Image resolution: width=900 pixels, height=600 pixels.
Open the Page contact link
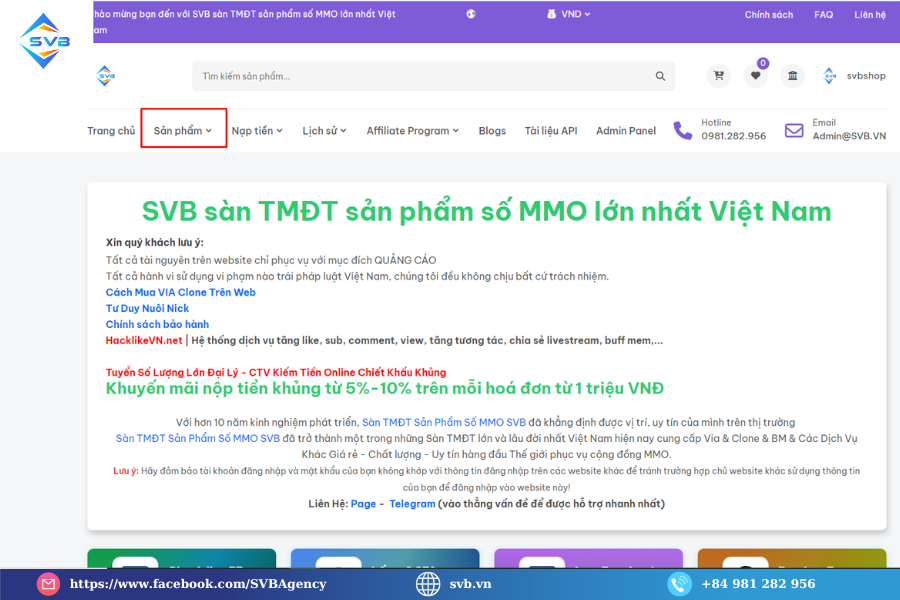point(363,504)
